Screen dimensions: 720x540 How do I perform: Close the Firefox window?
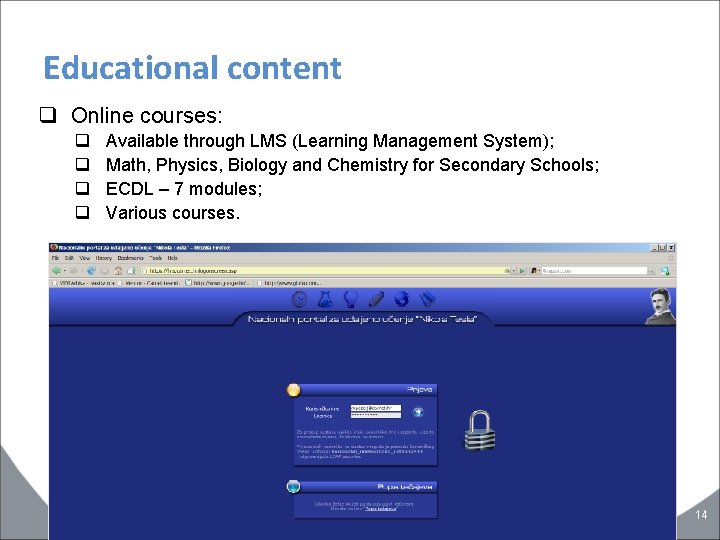coord(671,248)
